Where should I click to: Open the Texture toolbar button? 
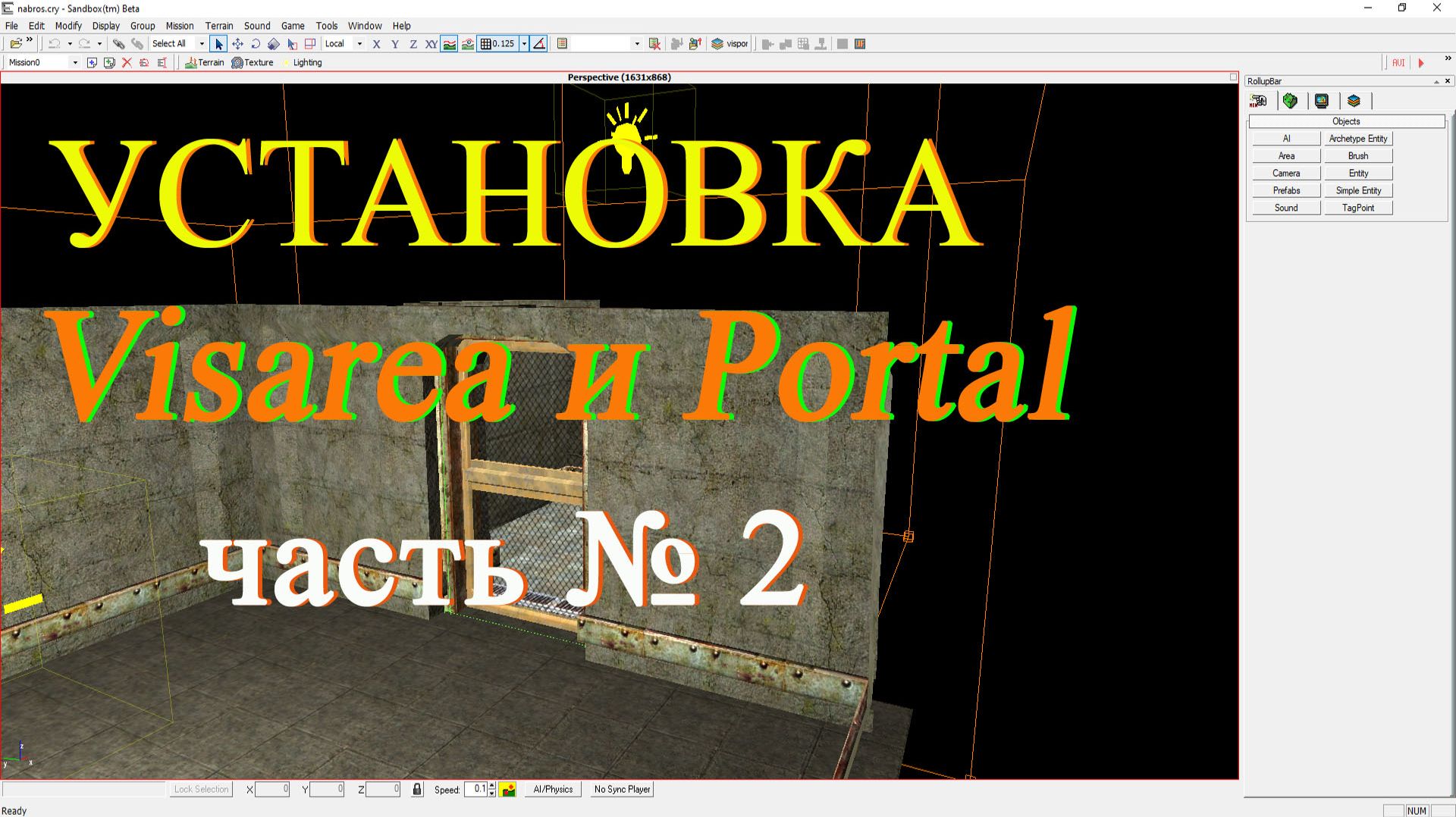(253, 63)
